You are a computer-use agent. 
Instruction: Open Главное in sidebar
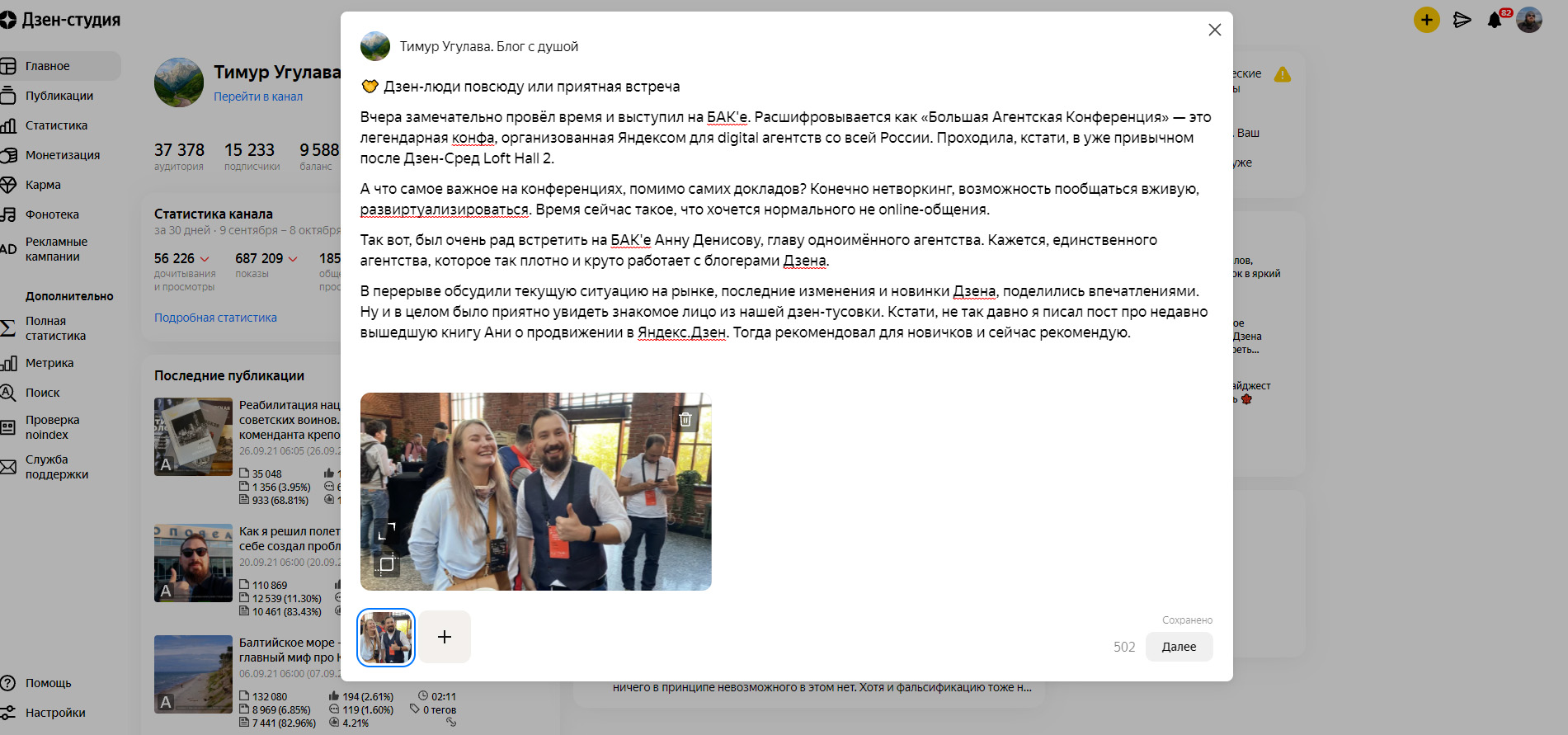coord(60,66)
